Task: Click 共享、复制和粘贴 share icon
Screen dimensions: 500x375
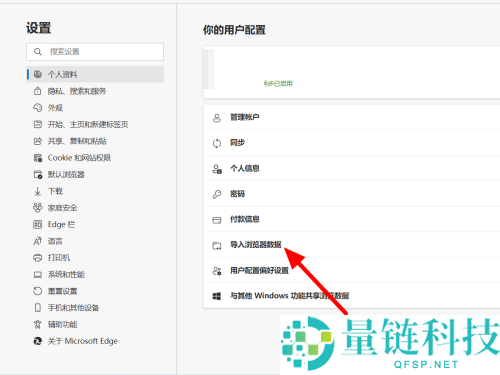Action: [x=38, y=141]
